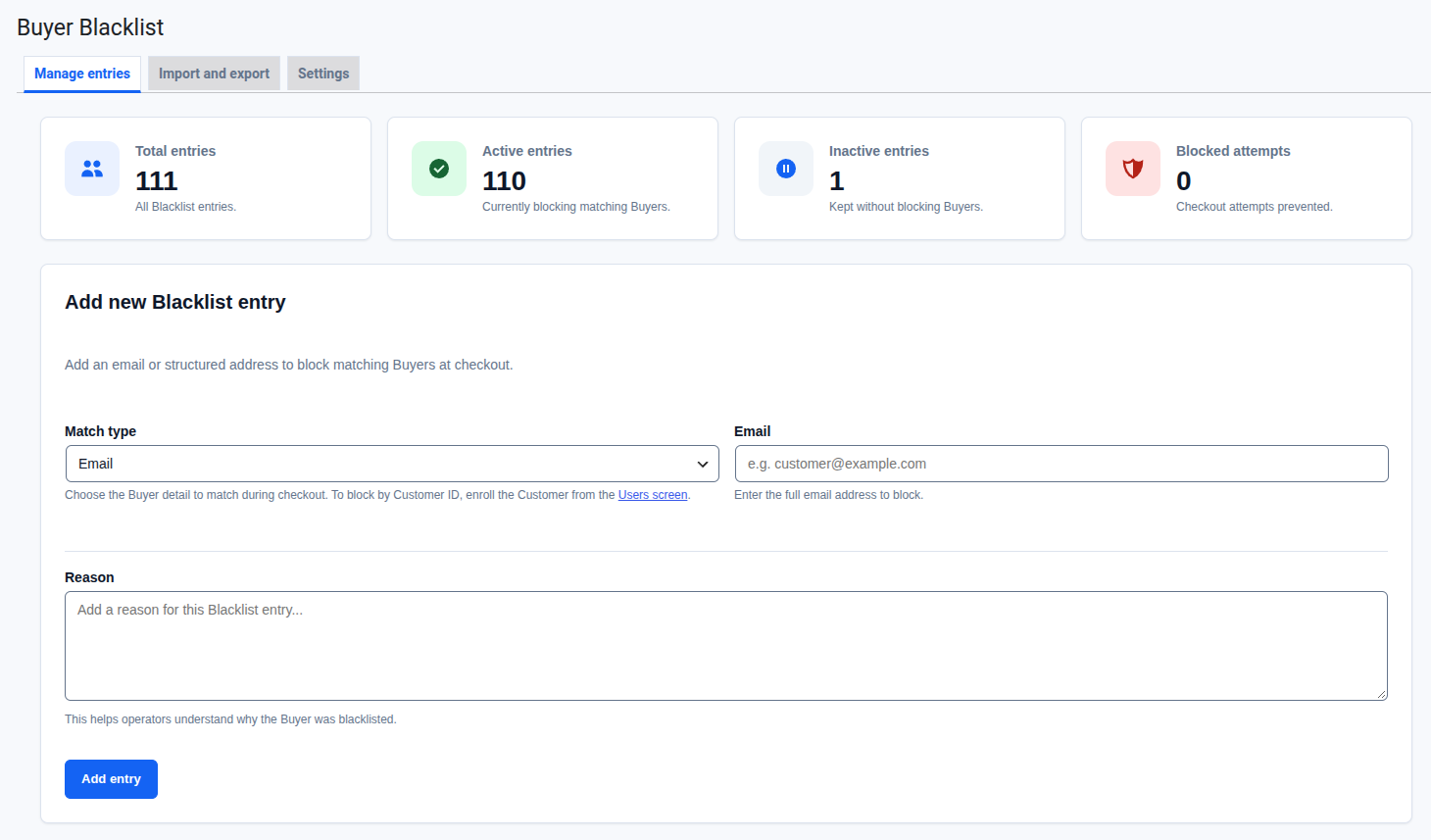
Task: Click the Blocked attempts shield icon
Action: click(x=1133, y=169)
